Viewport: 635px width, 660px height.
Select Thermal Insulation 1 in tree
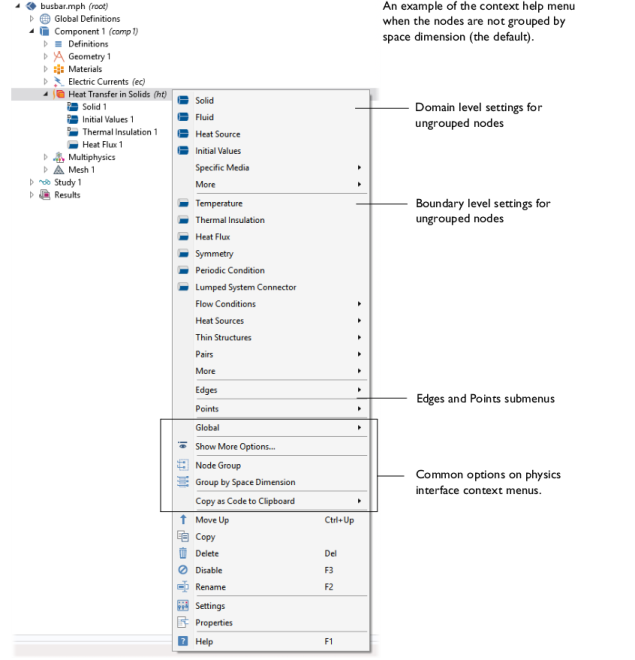[x=119, y=132]
